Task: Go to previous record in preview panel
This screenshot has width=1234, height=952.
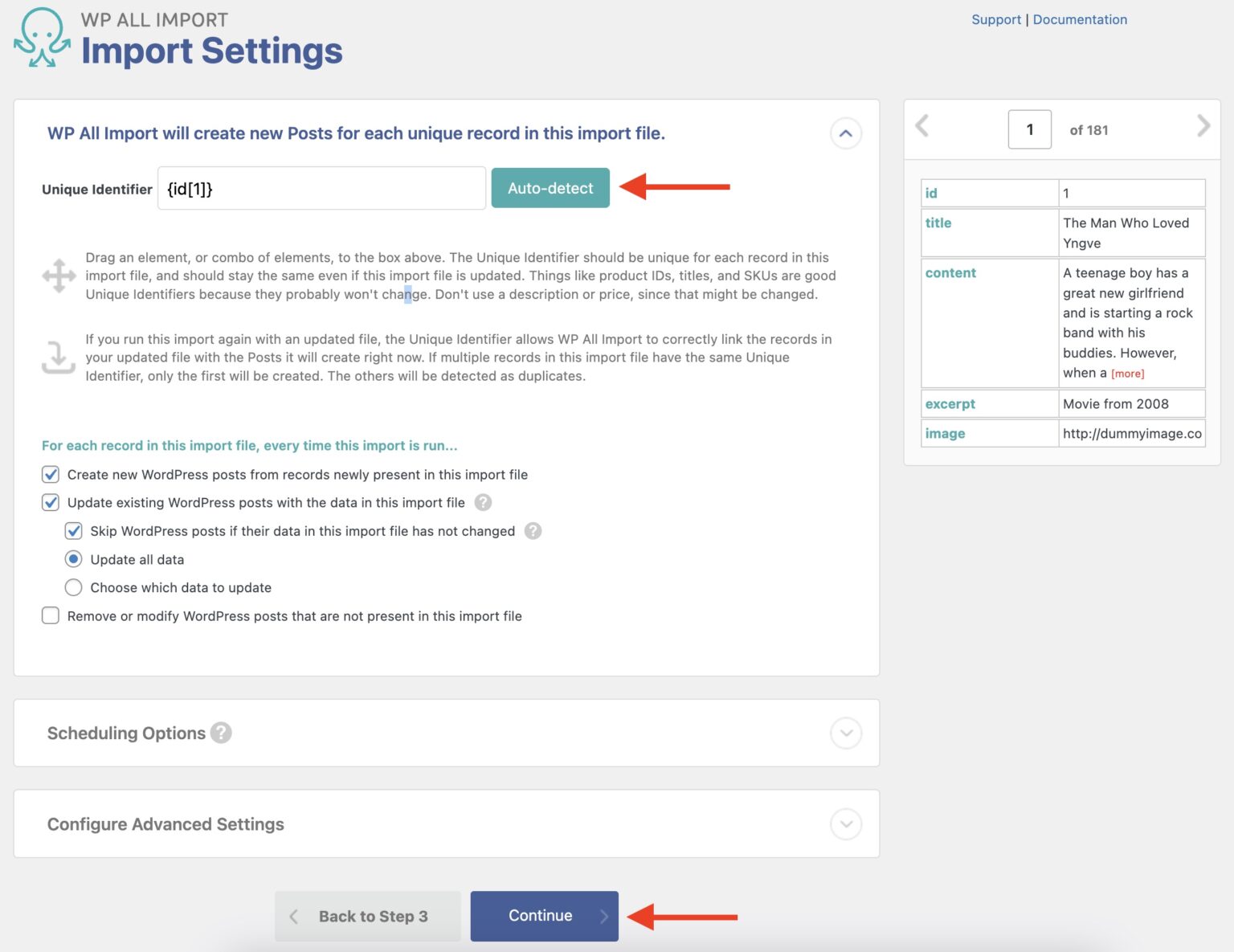Action: click(x=922, y=126)
